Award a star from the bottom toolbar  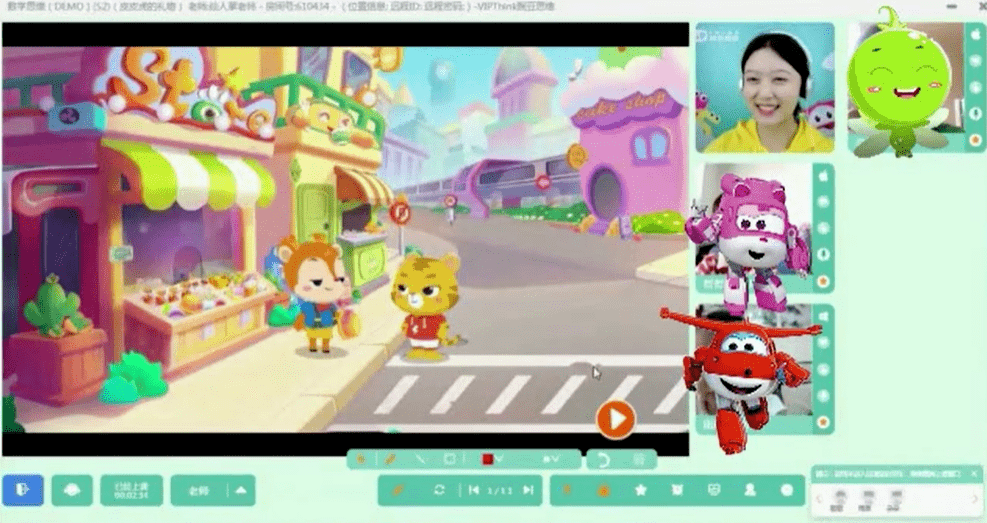click(641, 490)
